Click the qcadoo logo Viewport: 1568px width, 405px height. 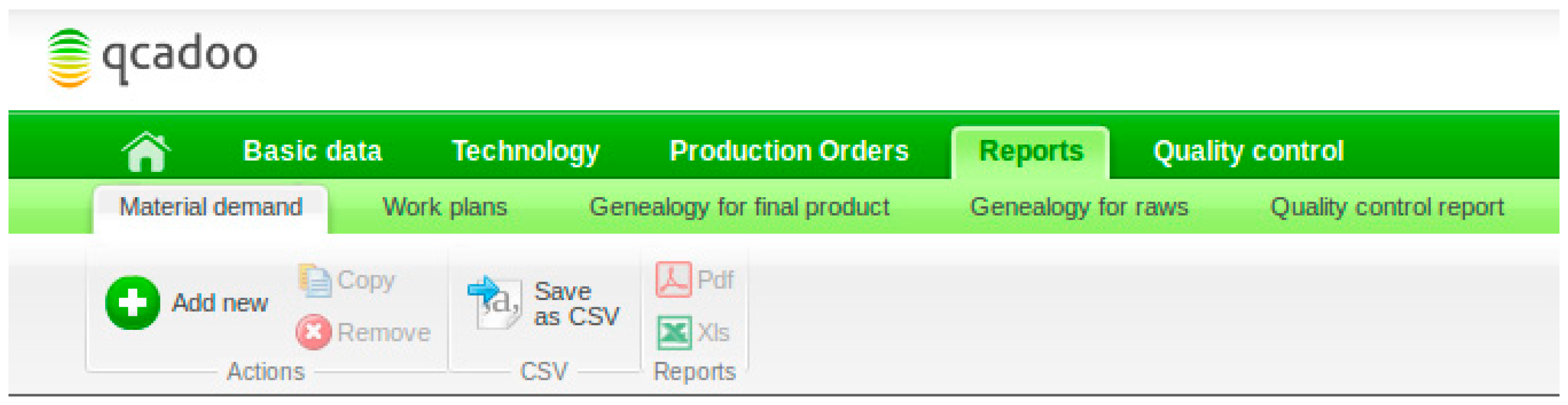pos(152,57)
